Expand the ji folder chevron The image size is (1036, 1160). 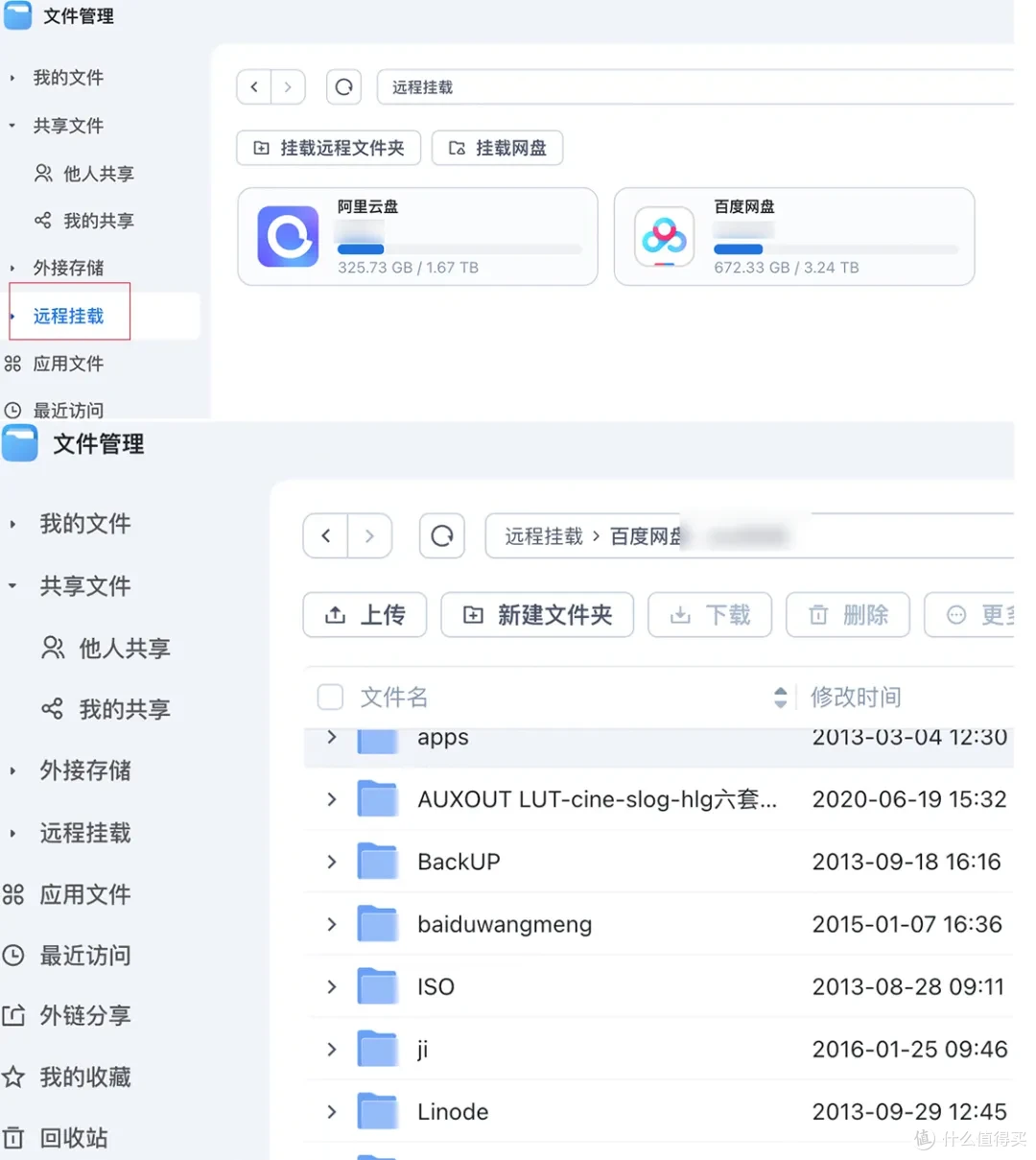pyautogui.click(x=332, y=1049)
